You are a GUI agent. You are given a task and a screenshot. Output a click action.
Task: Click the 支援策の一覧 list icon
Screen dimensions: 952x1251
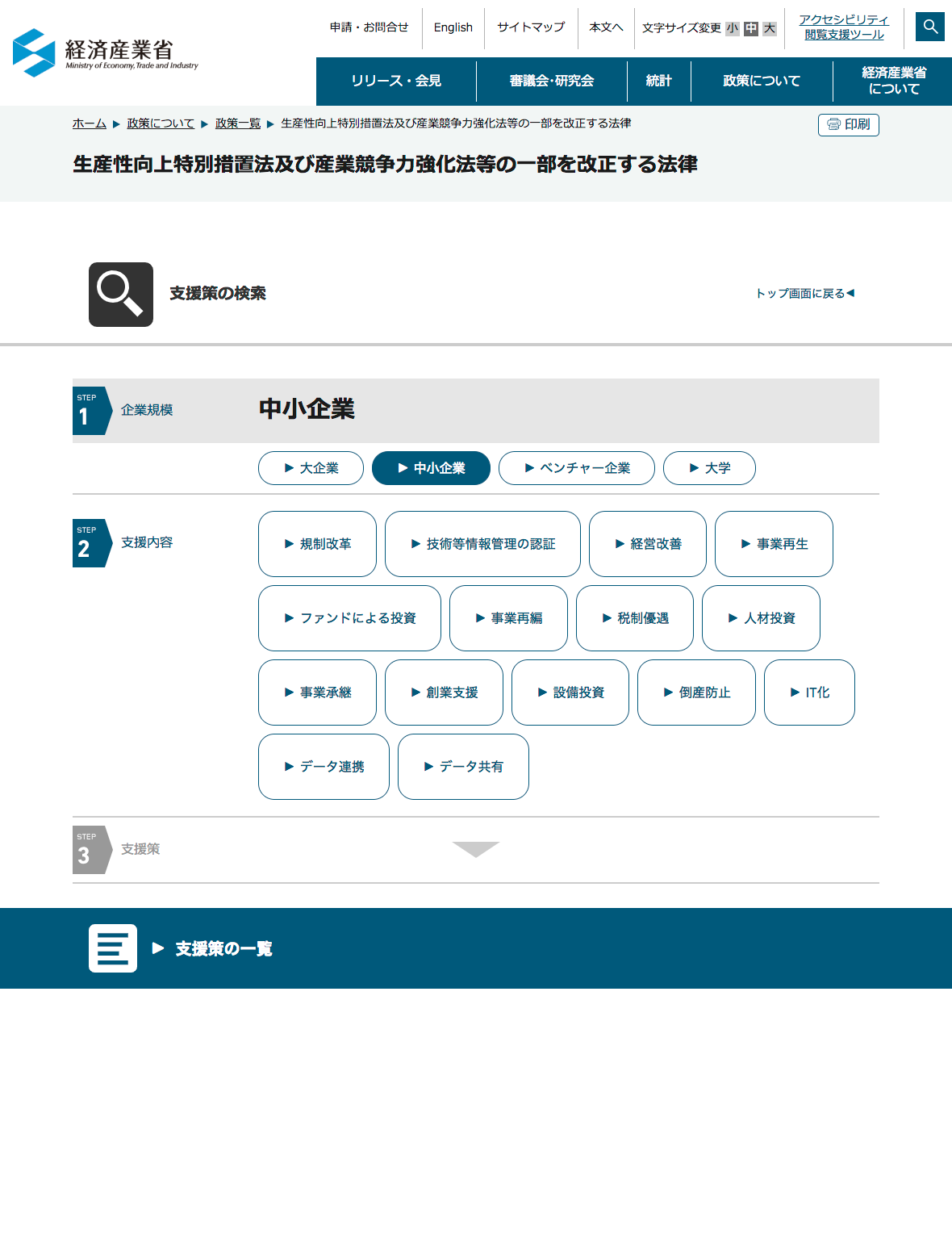point(113,948)
